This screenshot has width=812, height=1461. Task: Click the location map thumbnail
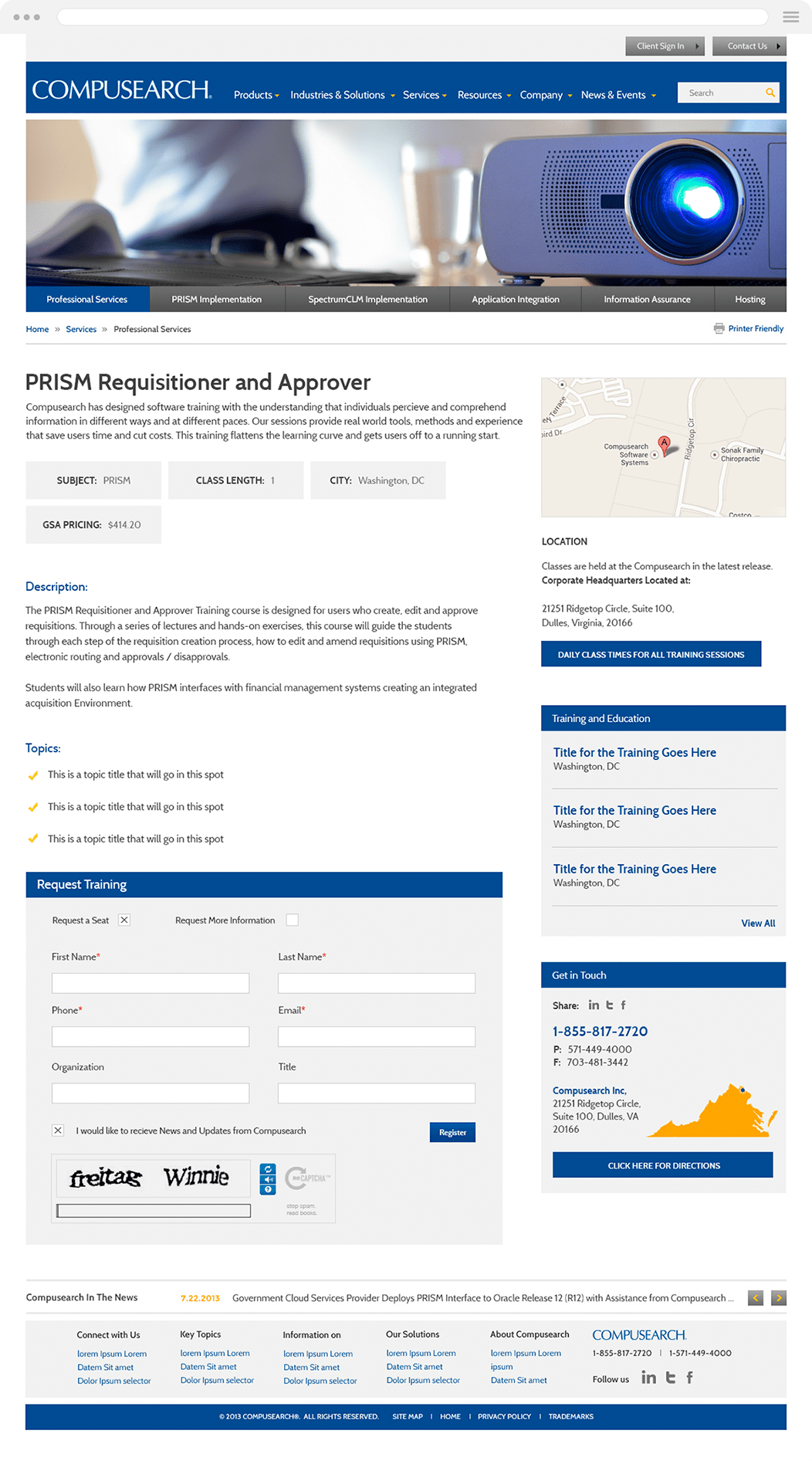coord(664,448)
